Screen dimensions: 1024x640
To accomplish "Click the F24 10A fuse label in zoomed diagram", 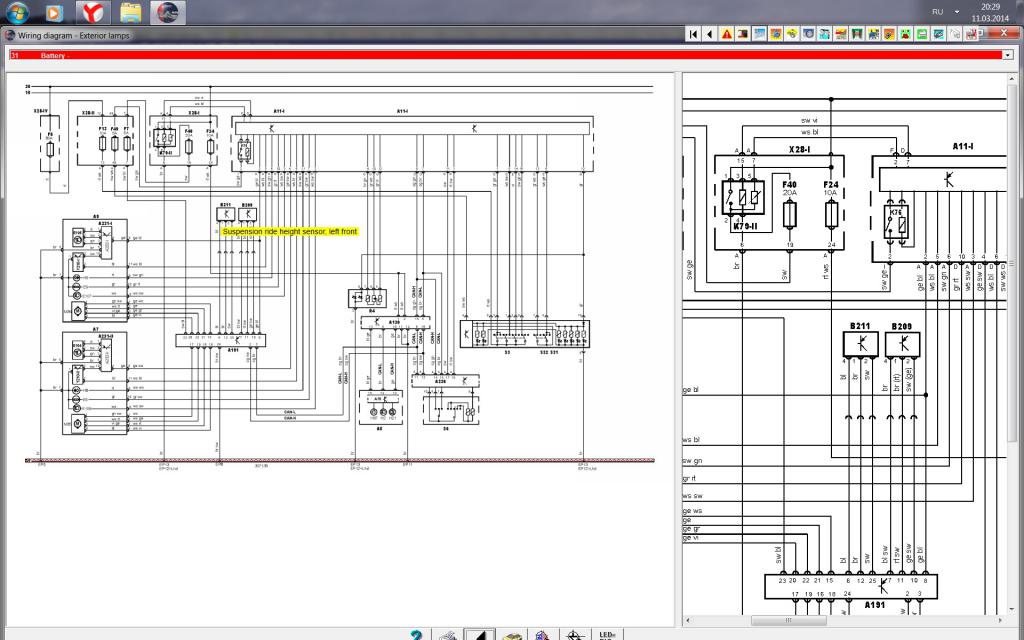I will coord(831,189).
